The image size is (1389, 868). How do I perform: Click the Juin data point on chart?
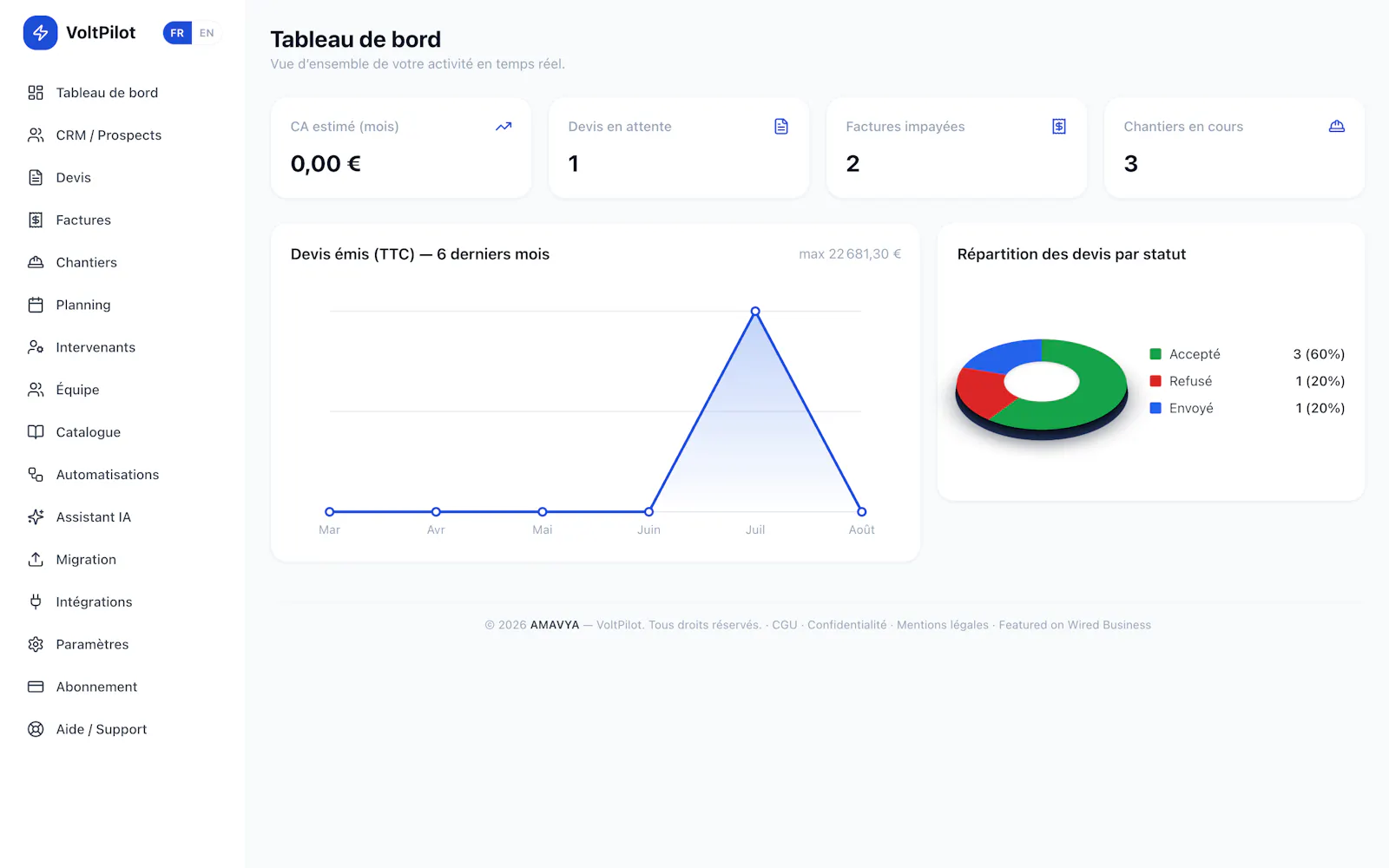pos(648,512)
